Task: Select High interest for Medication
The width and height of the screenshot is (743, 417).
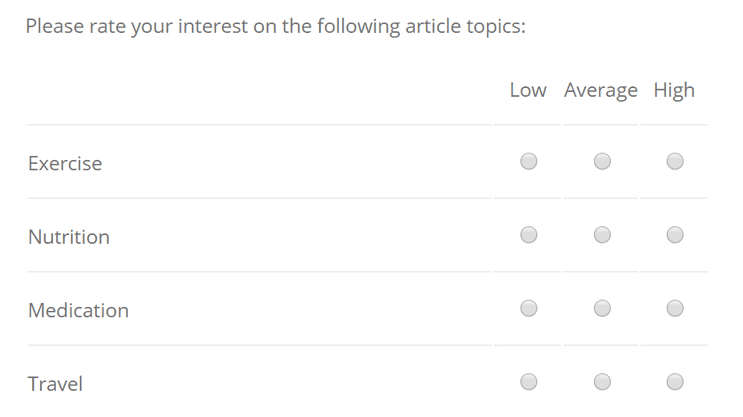Action: (x=675, y=308)
